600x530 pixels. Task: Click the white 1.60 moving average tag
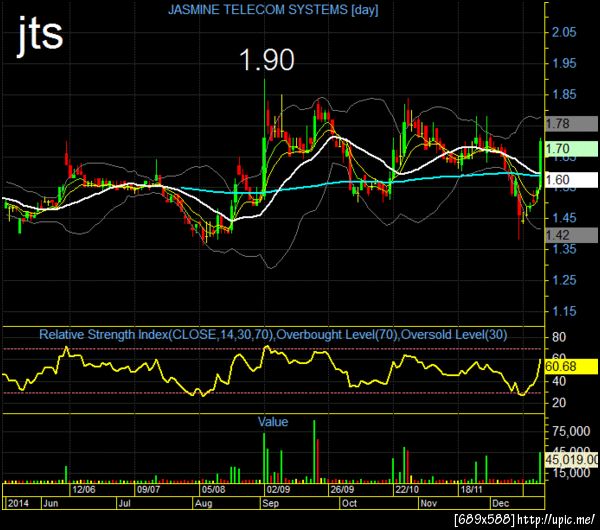pyautogui.click(x=571, y=180)
